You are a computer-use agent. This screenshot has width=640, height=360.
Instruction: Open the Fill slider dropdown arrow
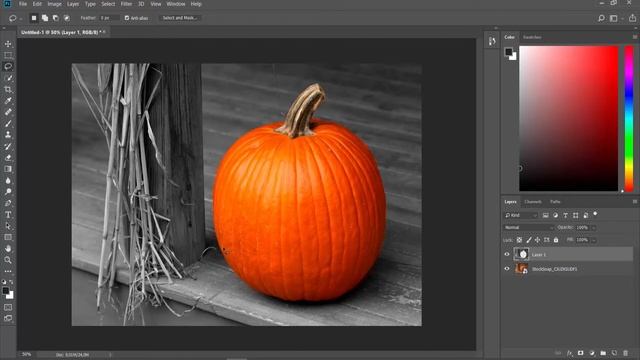tap(594, 240)
